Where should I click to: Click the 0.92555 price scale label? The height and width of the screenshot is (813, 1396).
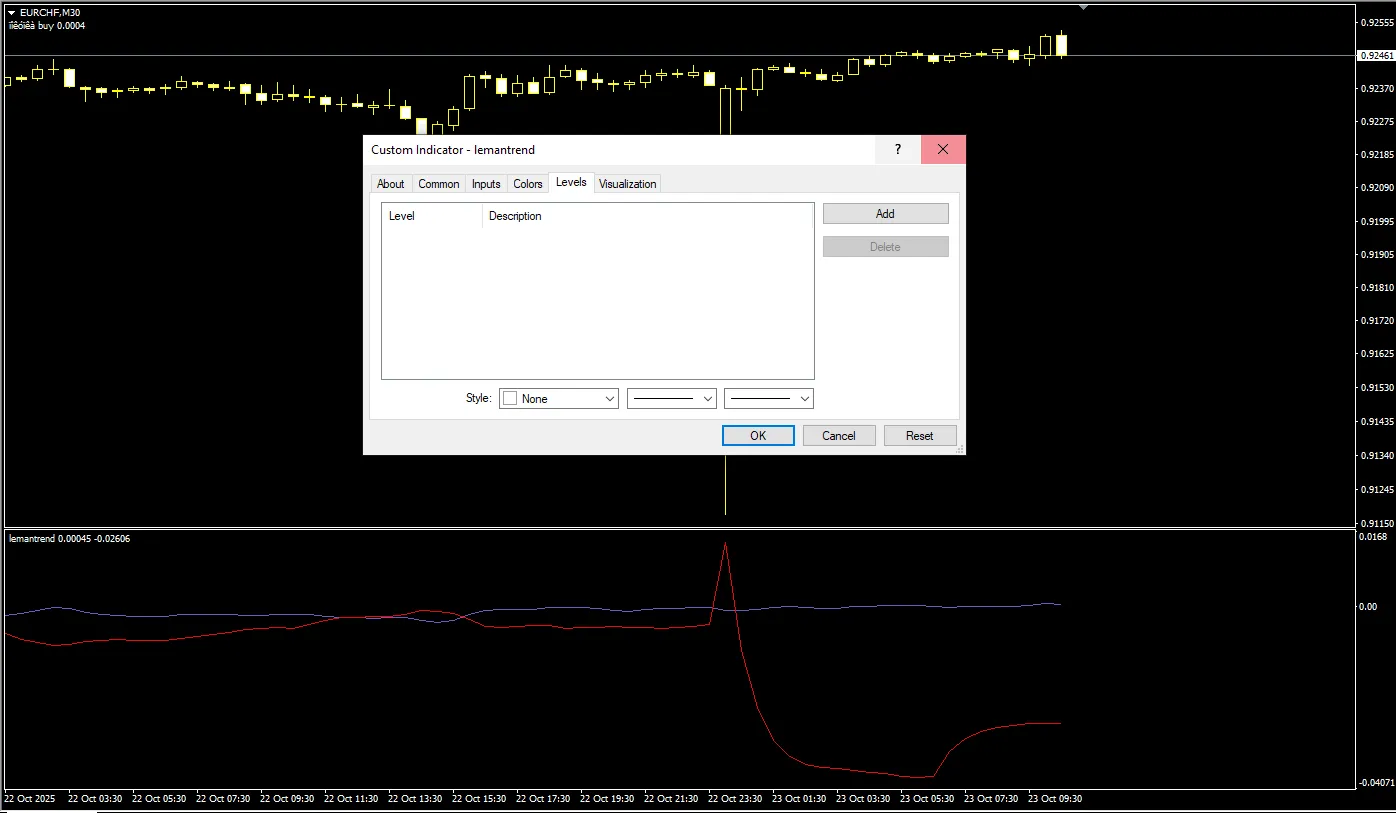click(1376, 22)
